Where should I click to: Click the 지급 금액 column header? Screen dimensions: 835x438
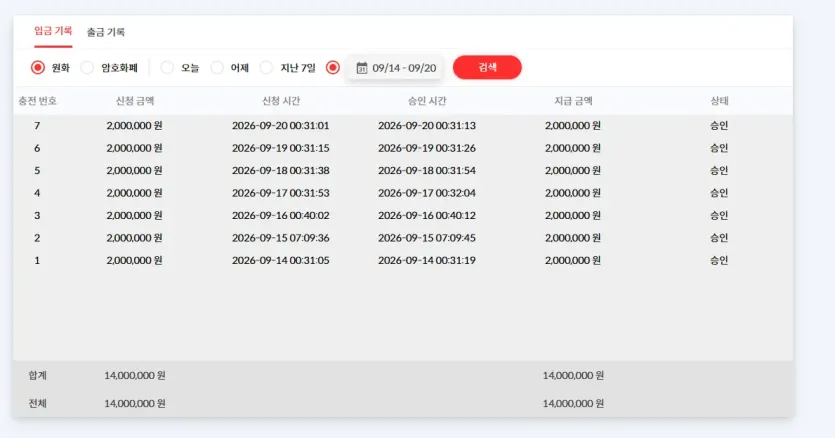pos(573,101)
